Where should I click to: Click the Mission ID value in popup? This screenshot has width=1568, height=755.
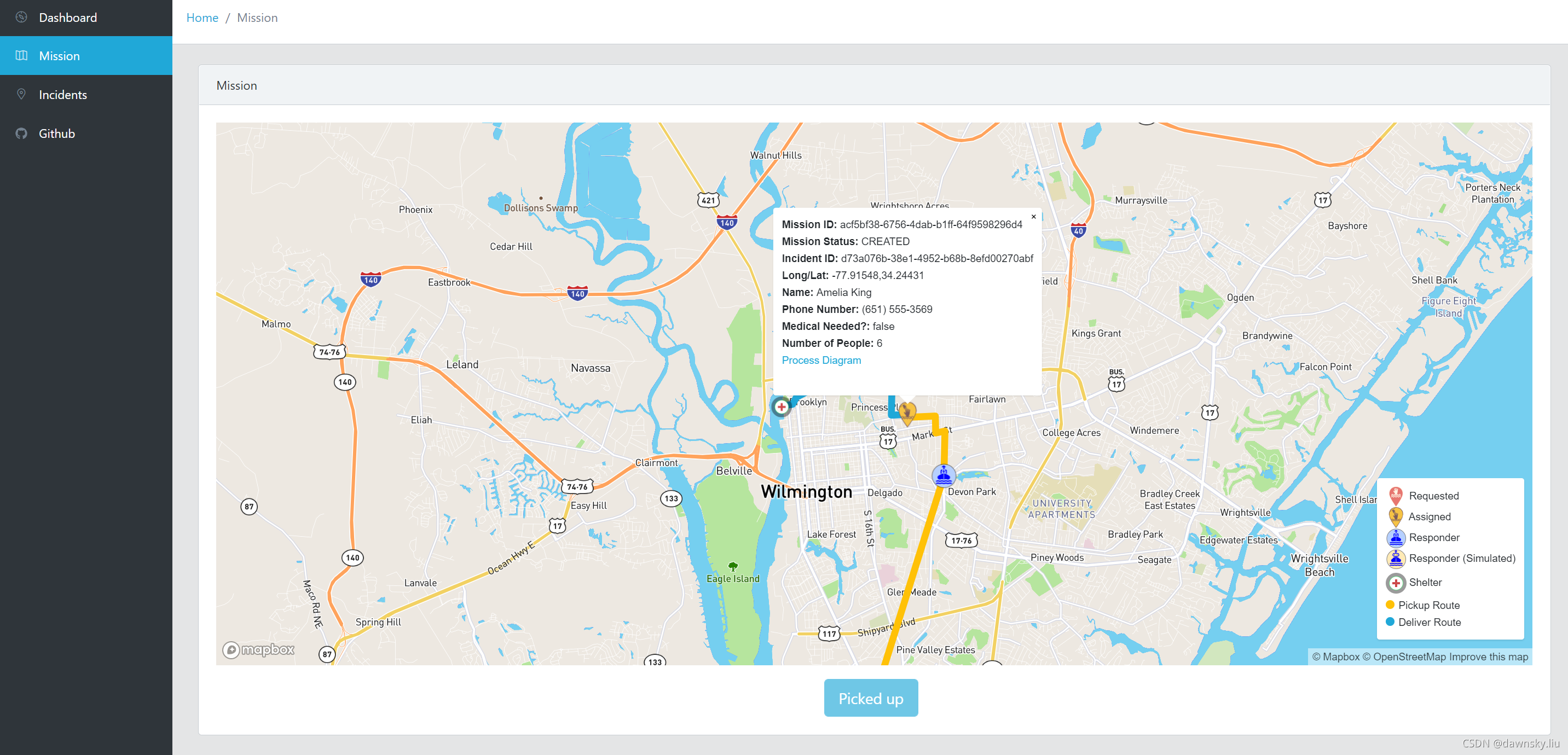(x=931, y=224)
